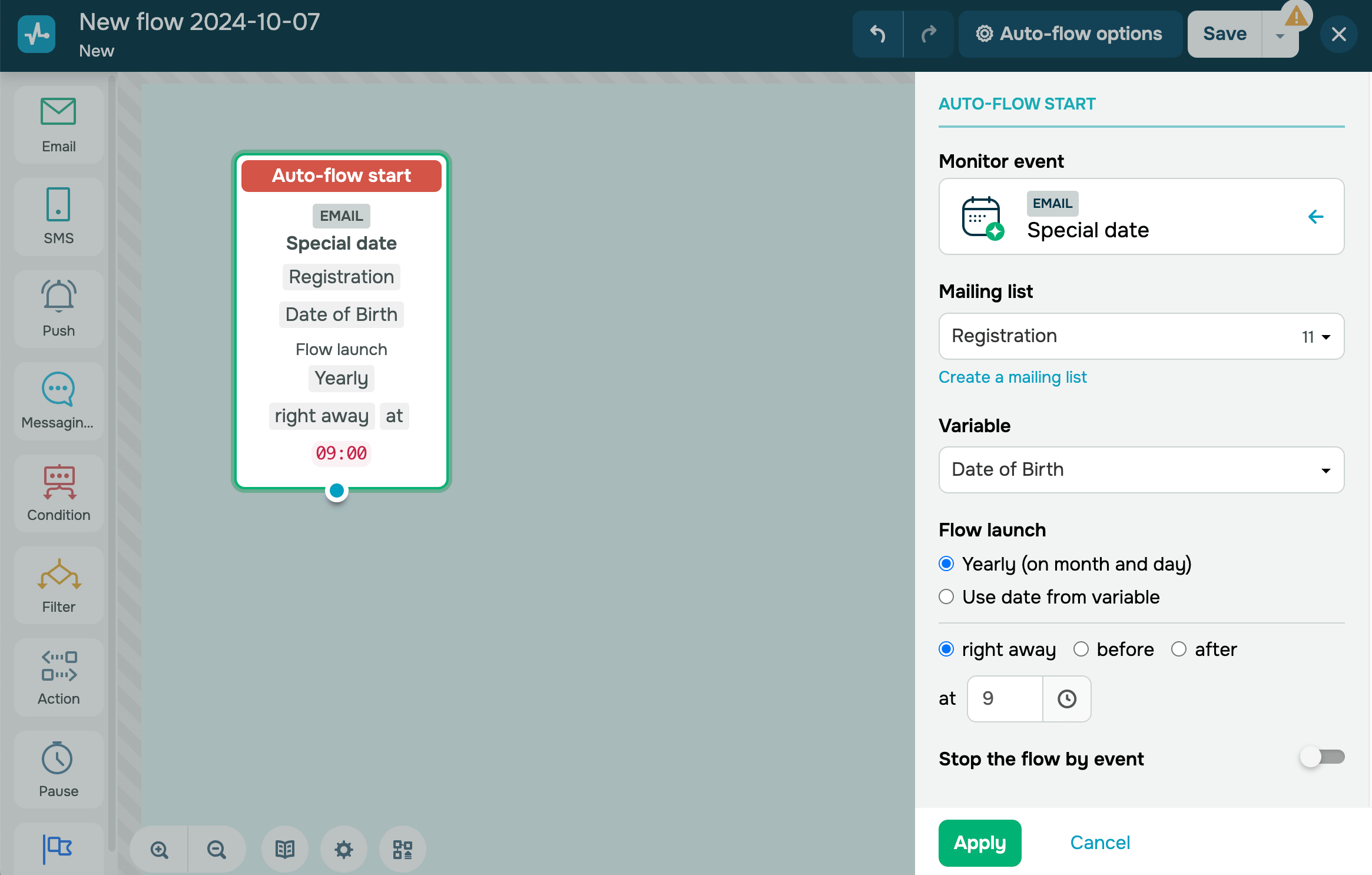The width and height of the screenshot is (1372, 875).
Task: Click the Apply button
Action: pos(979,843)
